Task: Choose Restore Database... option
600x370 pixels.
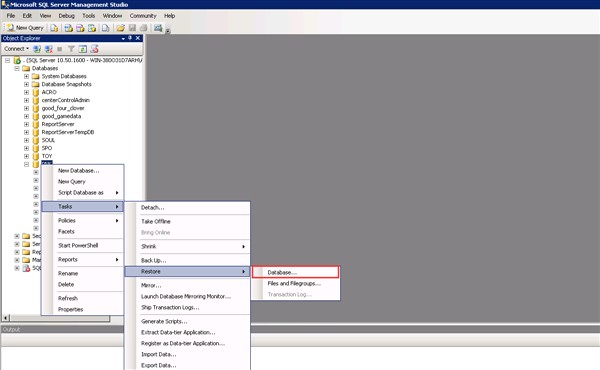Action: tap(295, 272)
